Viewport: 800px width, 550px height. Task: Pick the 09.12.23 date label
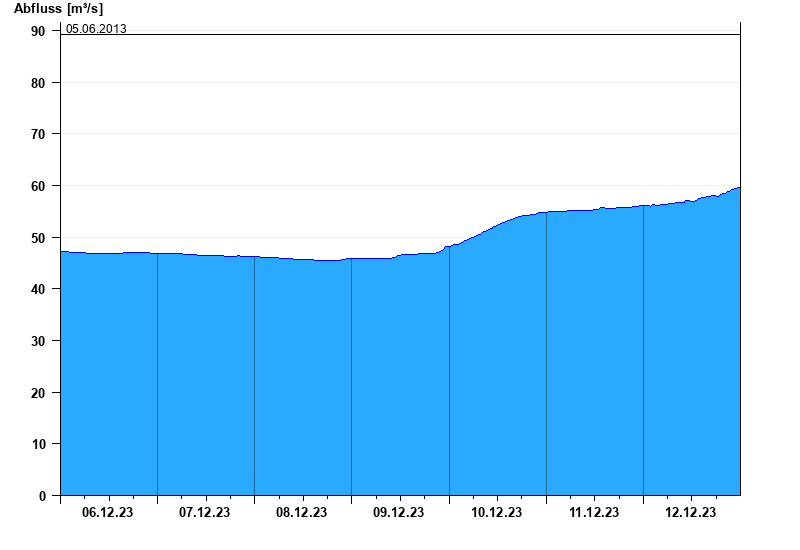pos(399,513)
